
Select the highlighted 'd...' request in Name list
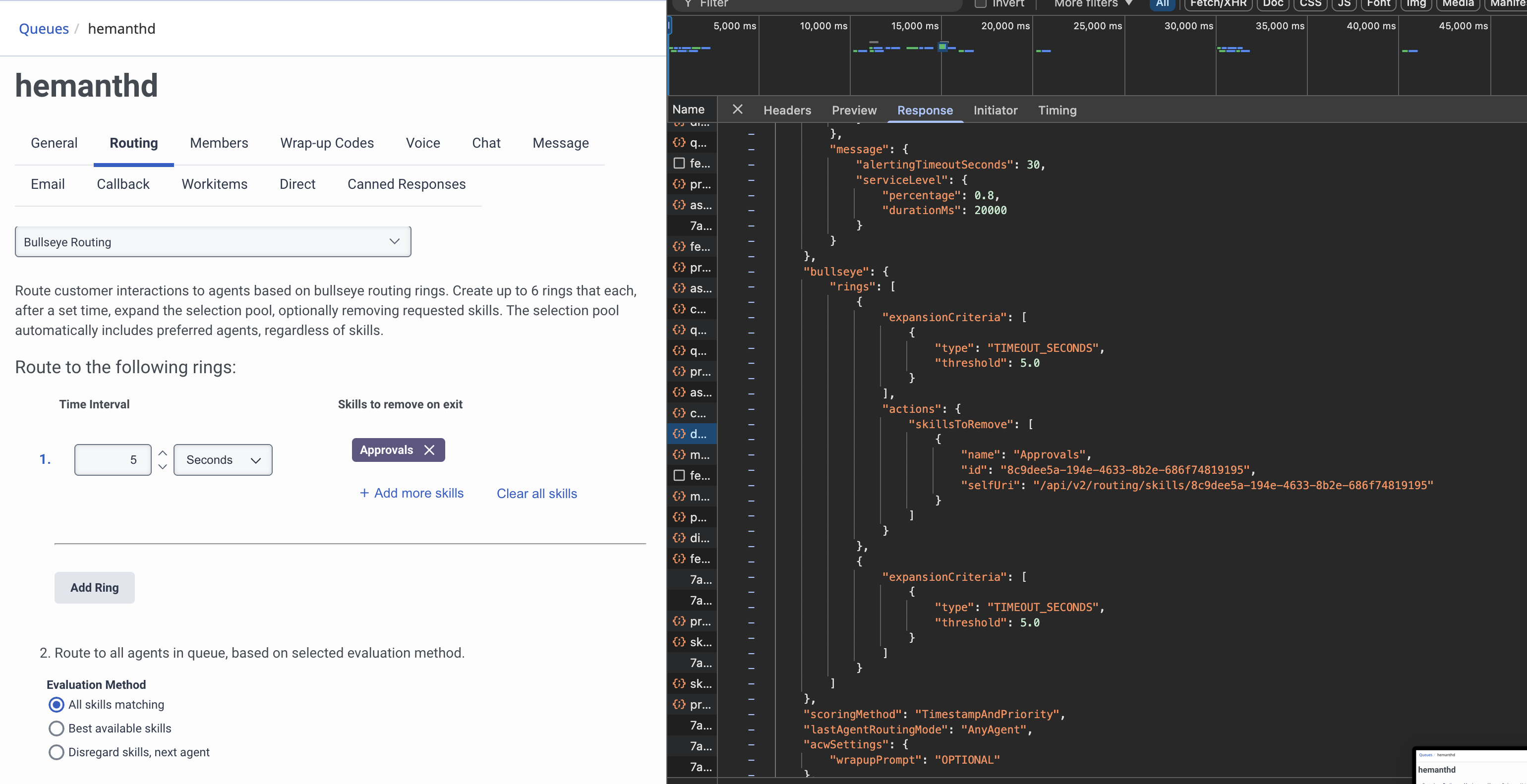pyautogui.click(x=692, y=434)
